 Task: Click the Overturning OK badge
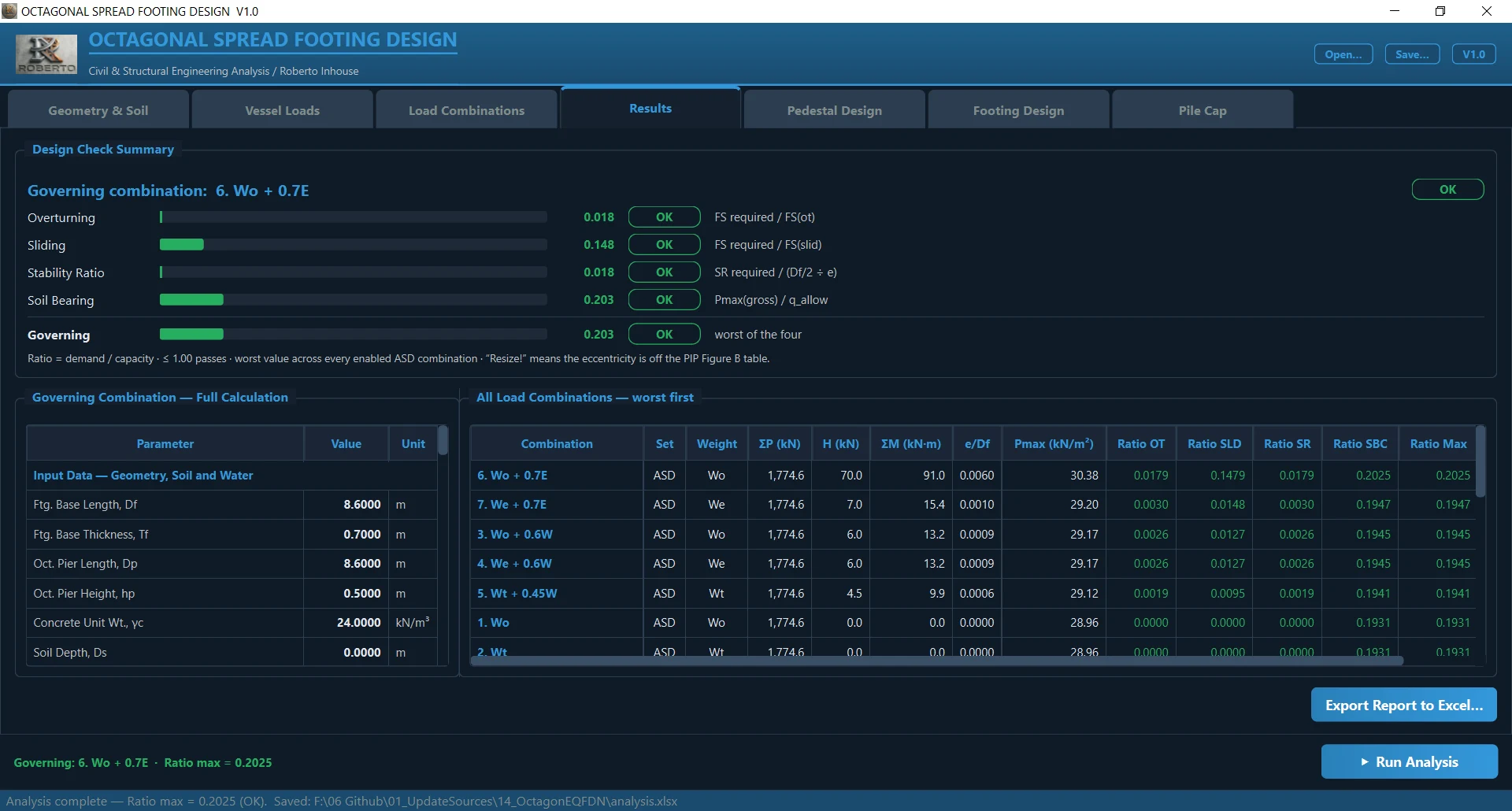tap(664, 217)
